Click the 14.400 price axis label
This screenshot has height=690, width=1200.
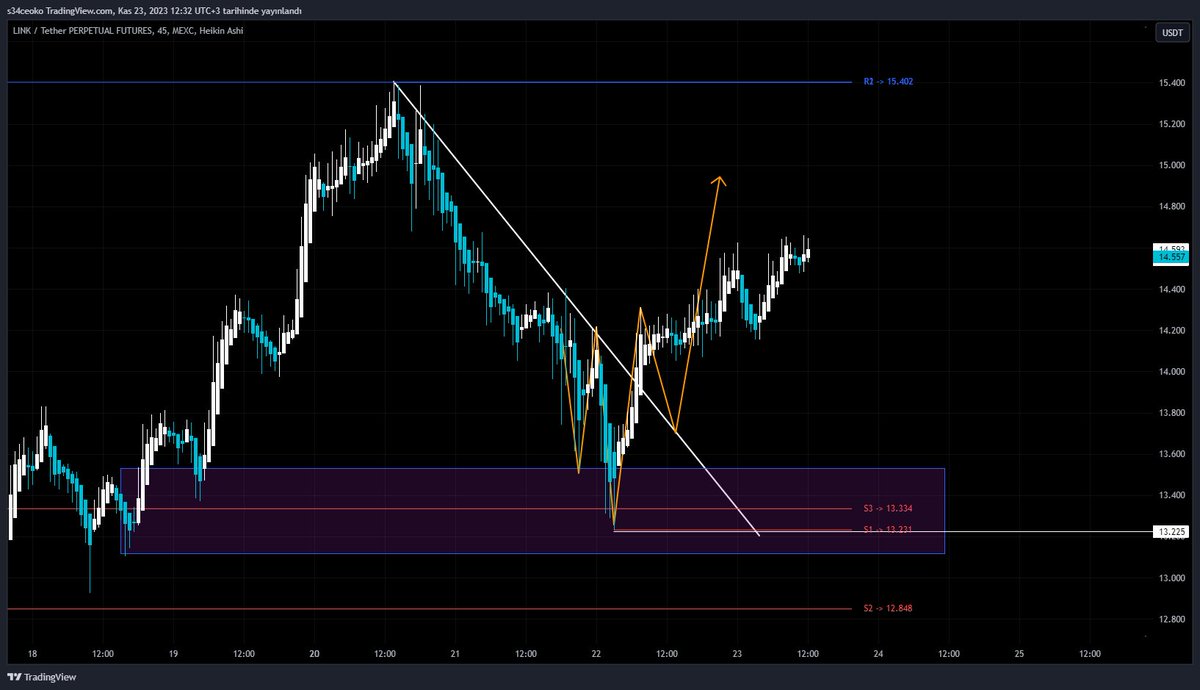(1171, 289)
